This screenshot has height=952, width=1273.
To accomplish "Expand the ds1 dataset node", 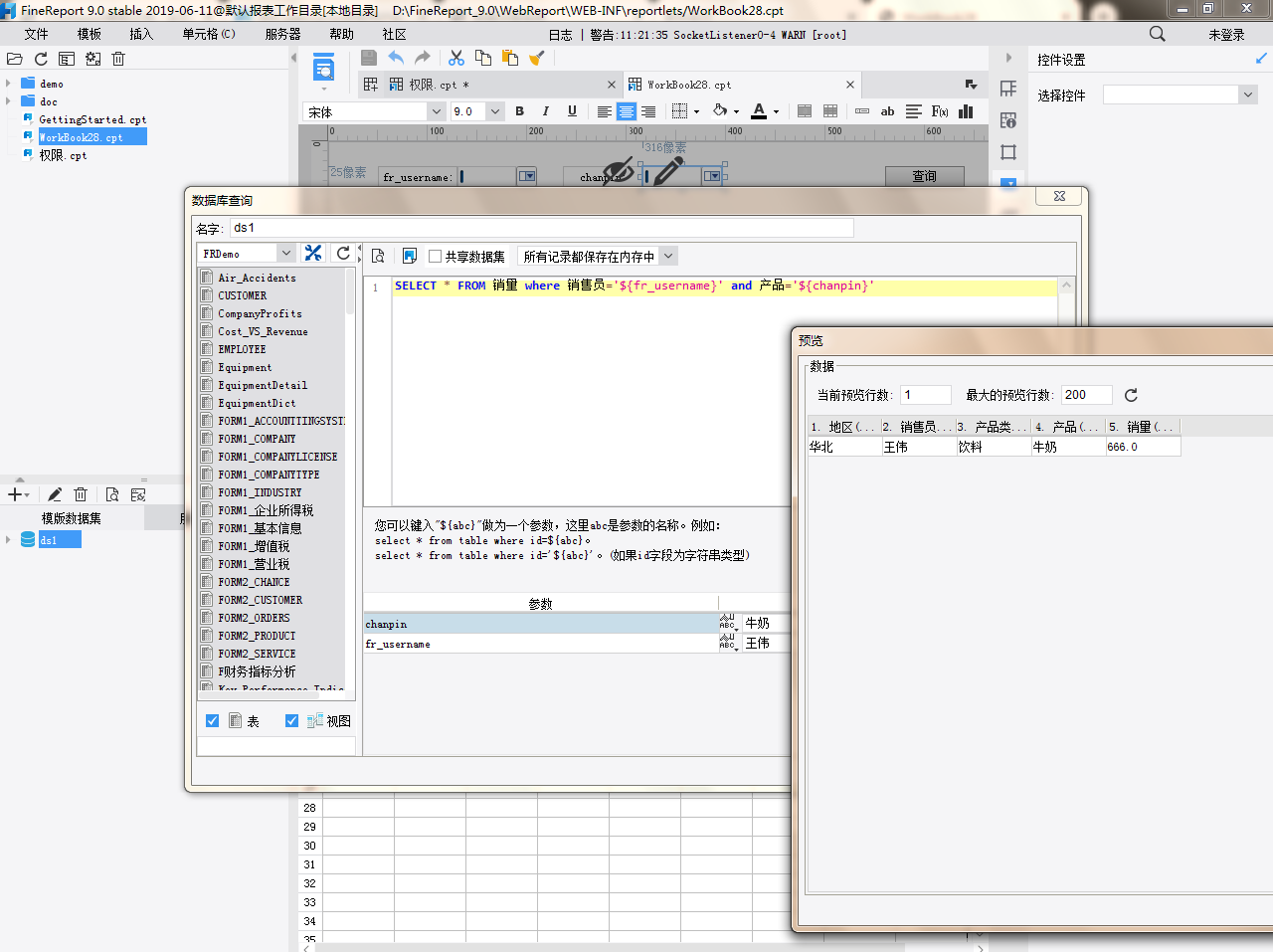I will coord(8,540).
